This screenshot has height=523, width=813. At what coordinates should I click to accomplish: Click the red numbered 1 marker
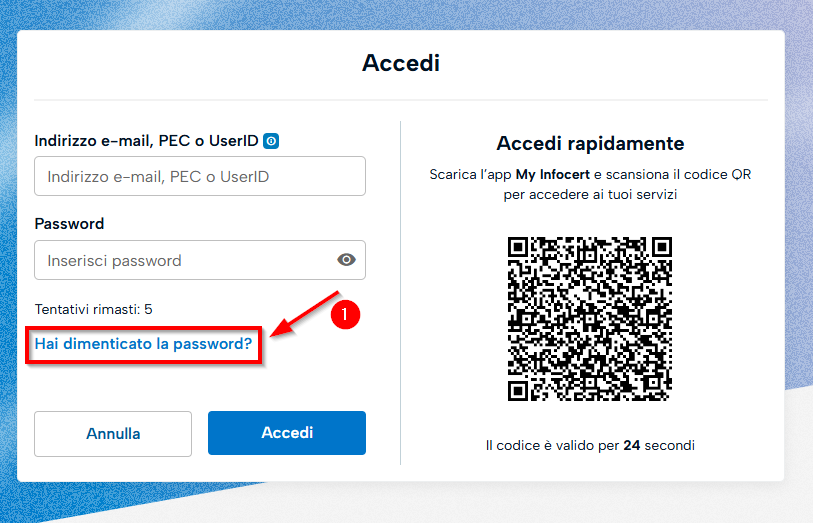345,314
